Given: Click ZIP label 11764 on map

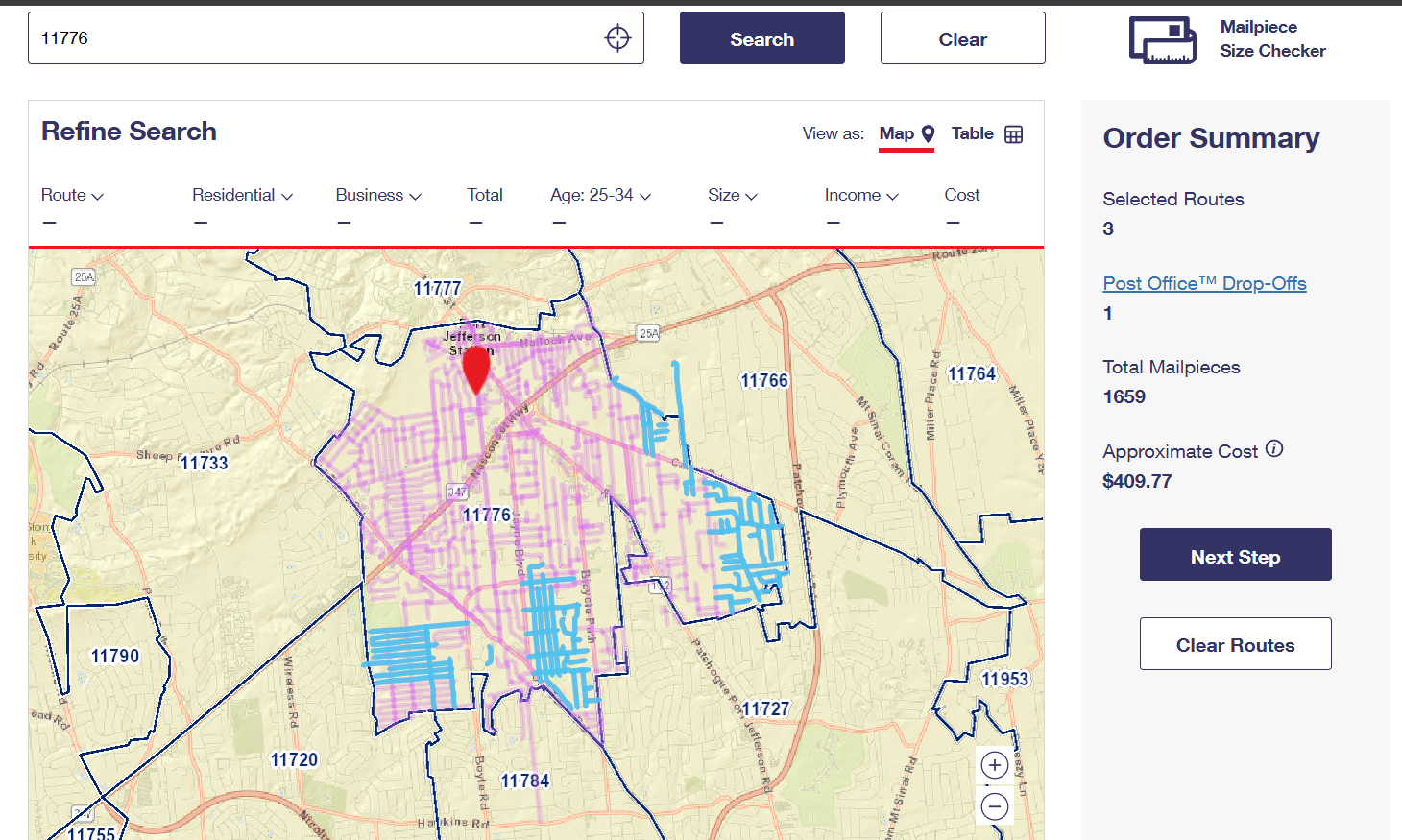Looking at the screenshot, I should 972,374.
